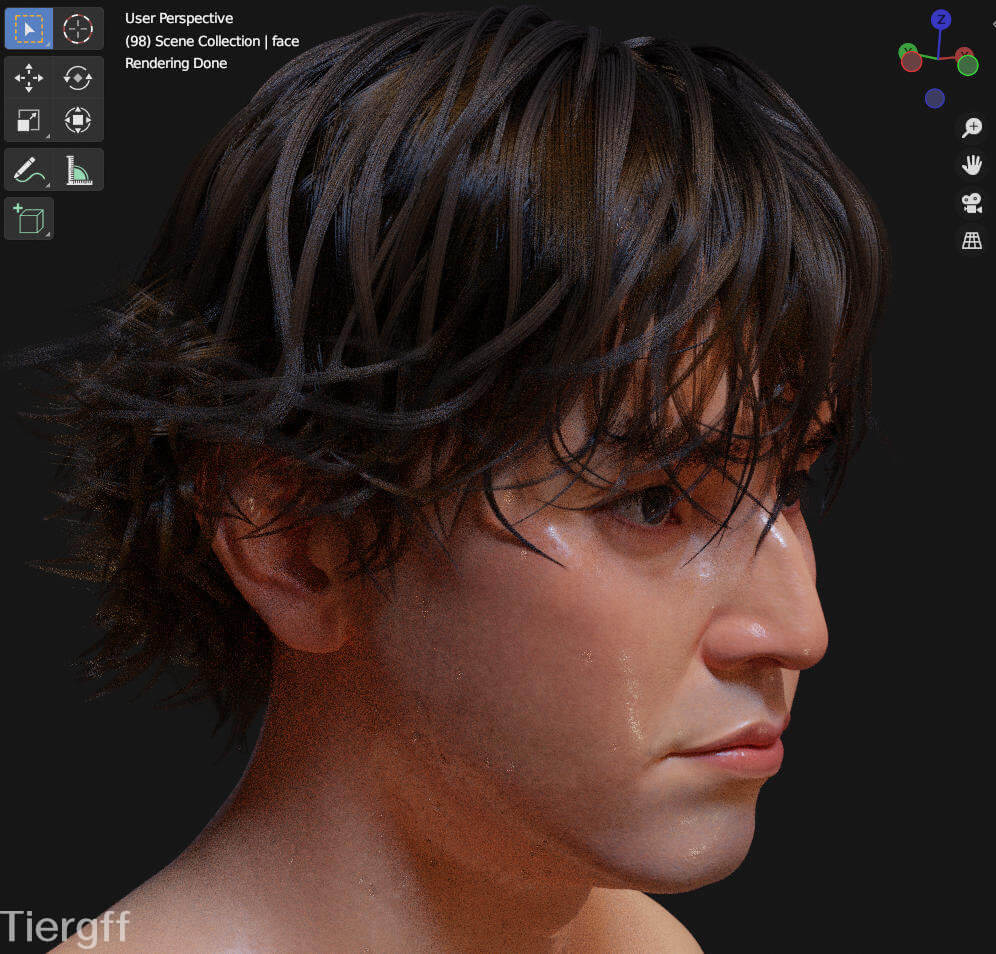996x954 pixels.
Task: Pick the Rotate tool
Action: pos(78,77)
